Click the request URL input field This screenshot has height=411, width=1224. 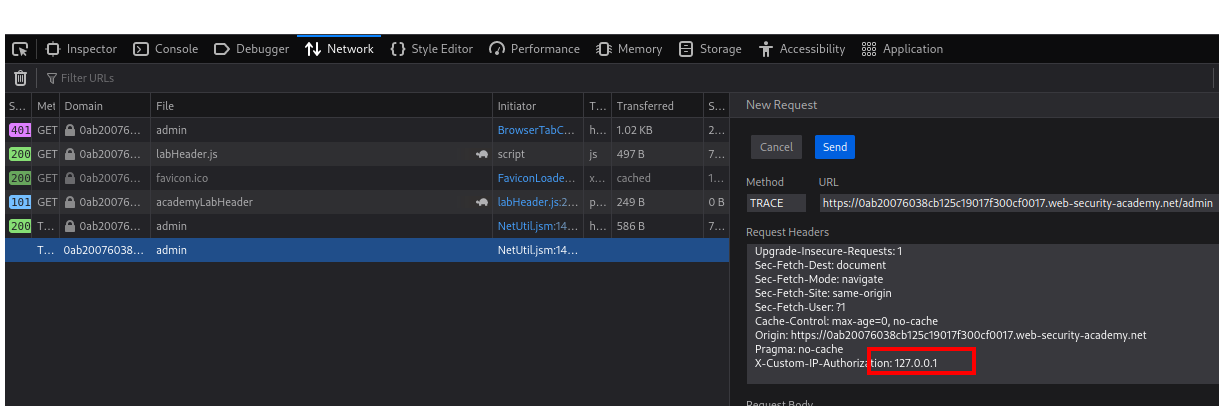1018,203
